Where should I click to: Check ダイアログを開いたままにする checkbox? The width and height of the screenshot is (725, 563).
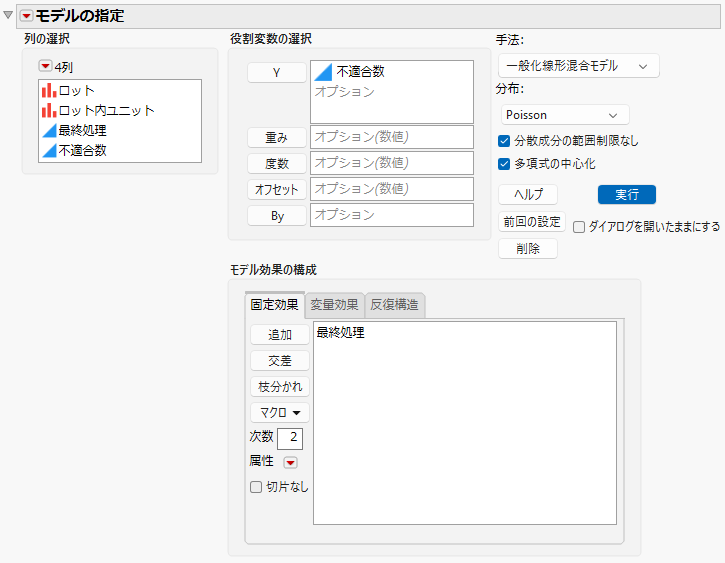(579, 227)
